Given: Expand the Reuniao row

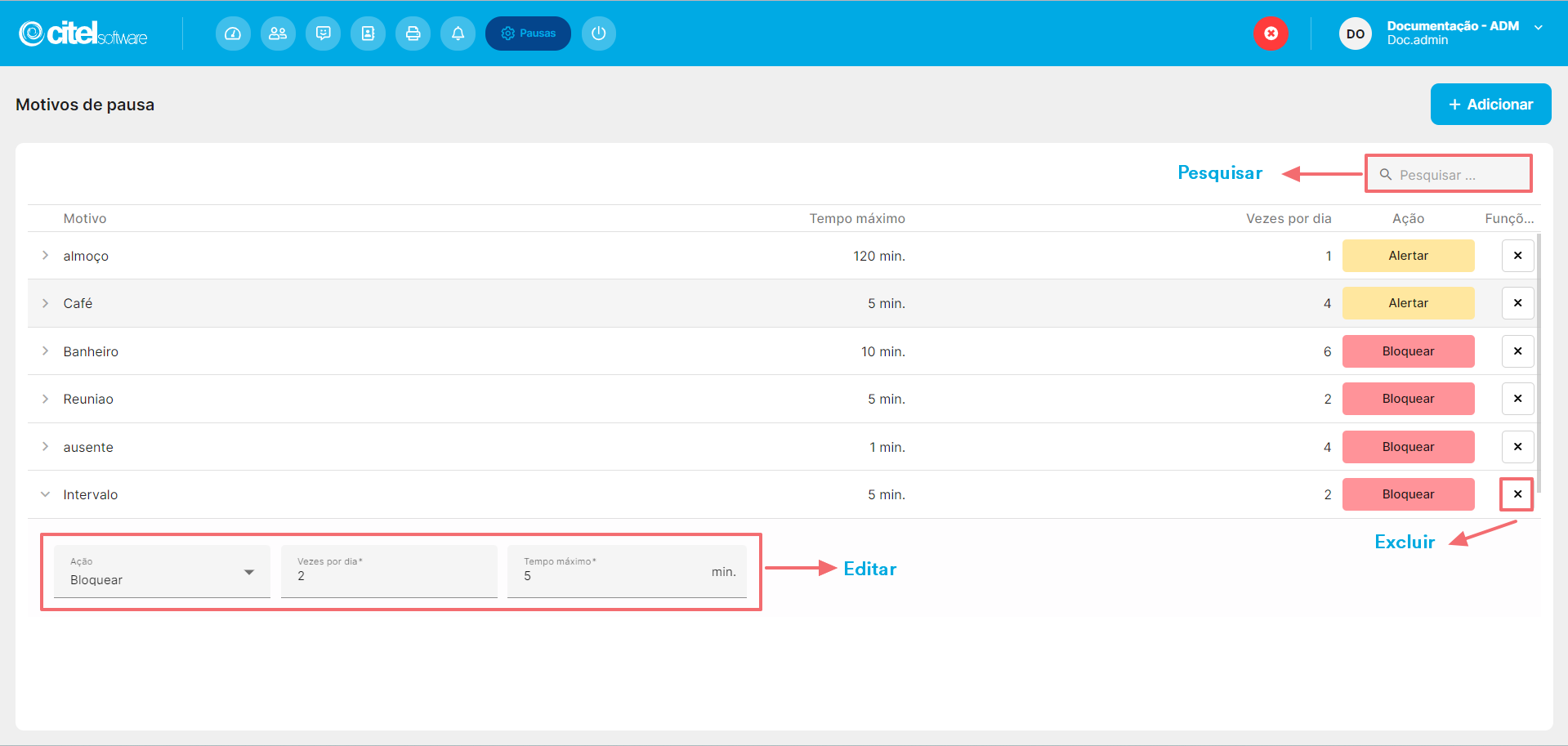Looking at the screenshot, I should click(45, 399).
